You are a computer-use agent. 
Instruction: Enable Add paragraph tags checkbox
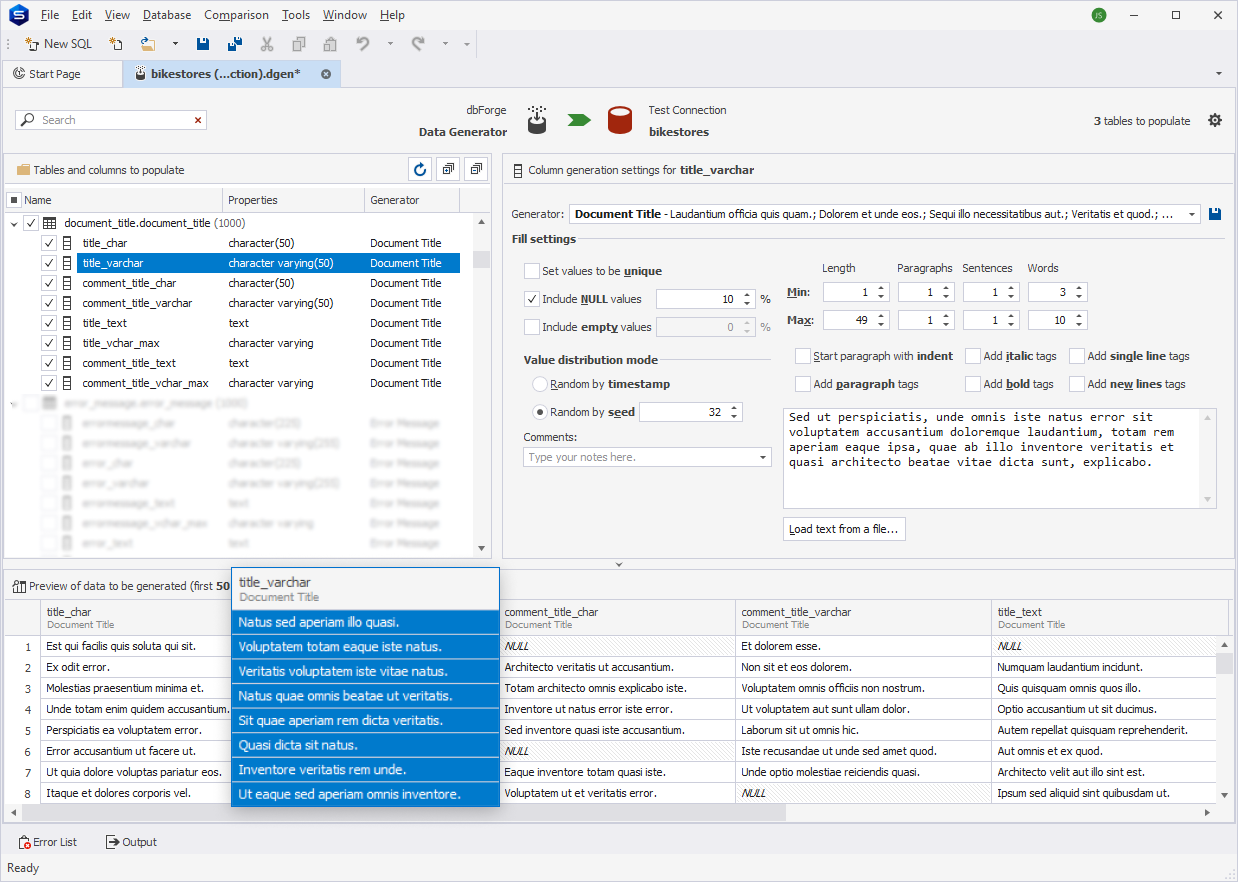tap(803, 384)
